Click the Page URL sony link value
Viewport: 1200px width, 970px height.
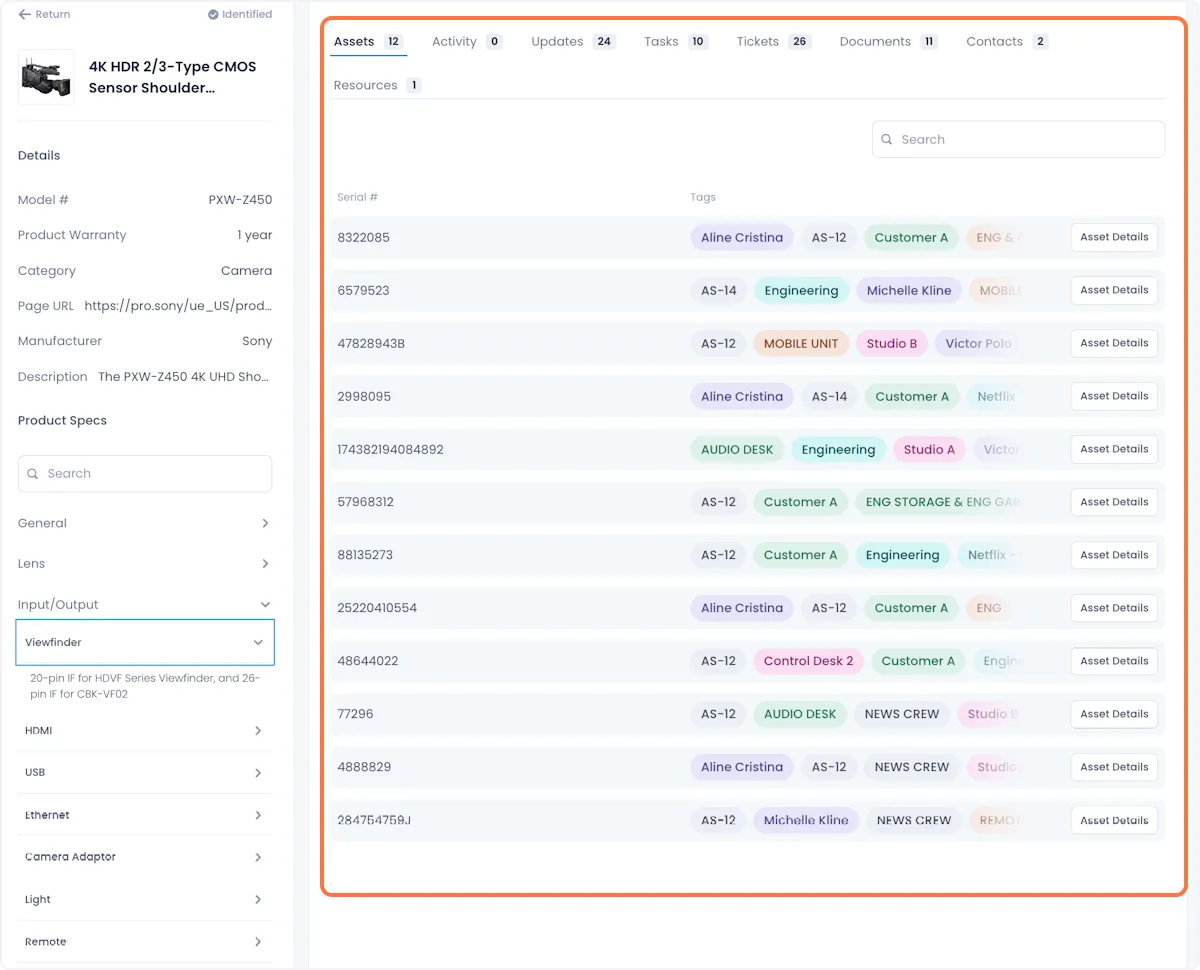click(178, 306)
